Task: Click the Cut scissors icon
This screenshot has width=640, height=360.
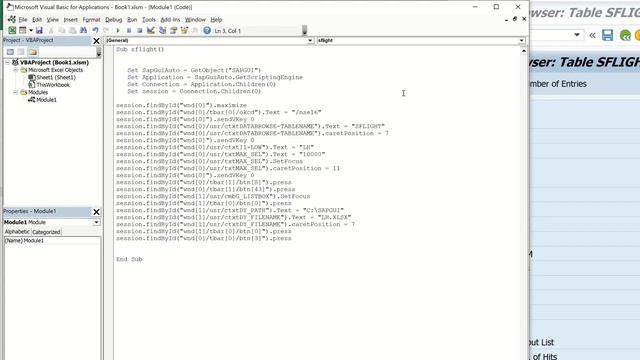Action: pyautogui.click(x=51, y=31)
